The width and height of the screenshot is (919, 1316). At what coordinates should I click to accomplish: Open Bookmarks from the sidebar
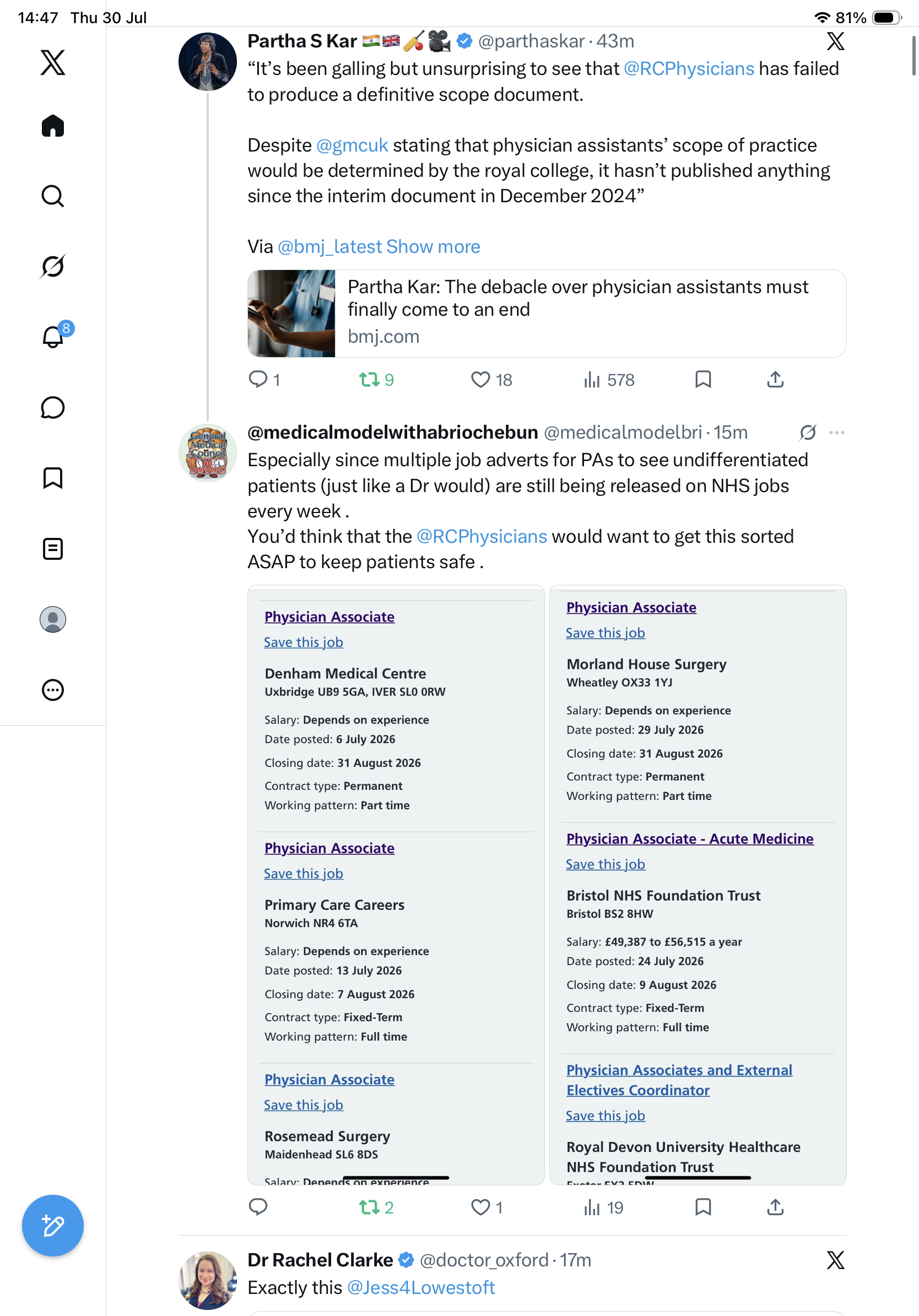pos(53,478)
